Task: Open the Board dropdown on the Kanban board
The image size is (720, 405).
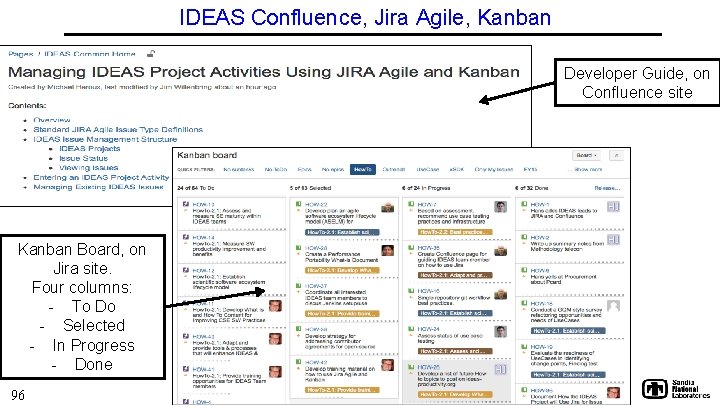Action: click(586, 155)
